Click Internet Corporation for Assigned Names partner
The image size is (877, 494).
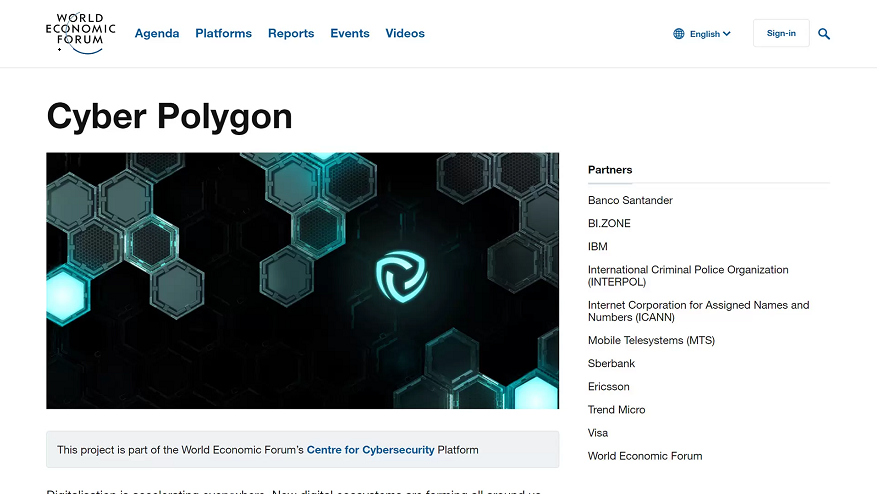699,311
